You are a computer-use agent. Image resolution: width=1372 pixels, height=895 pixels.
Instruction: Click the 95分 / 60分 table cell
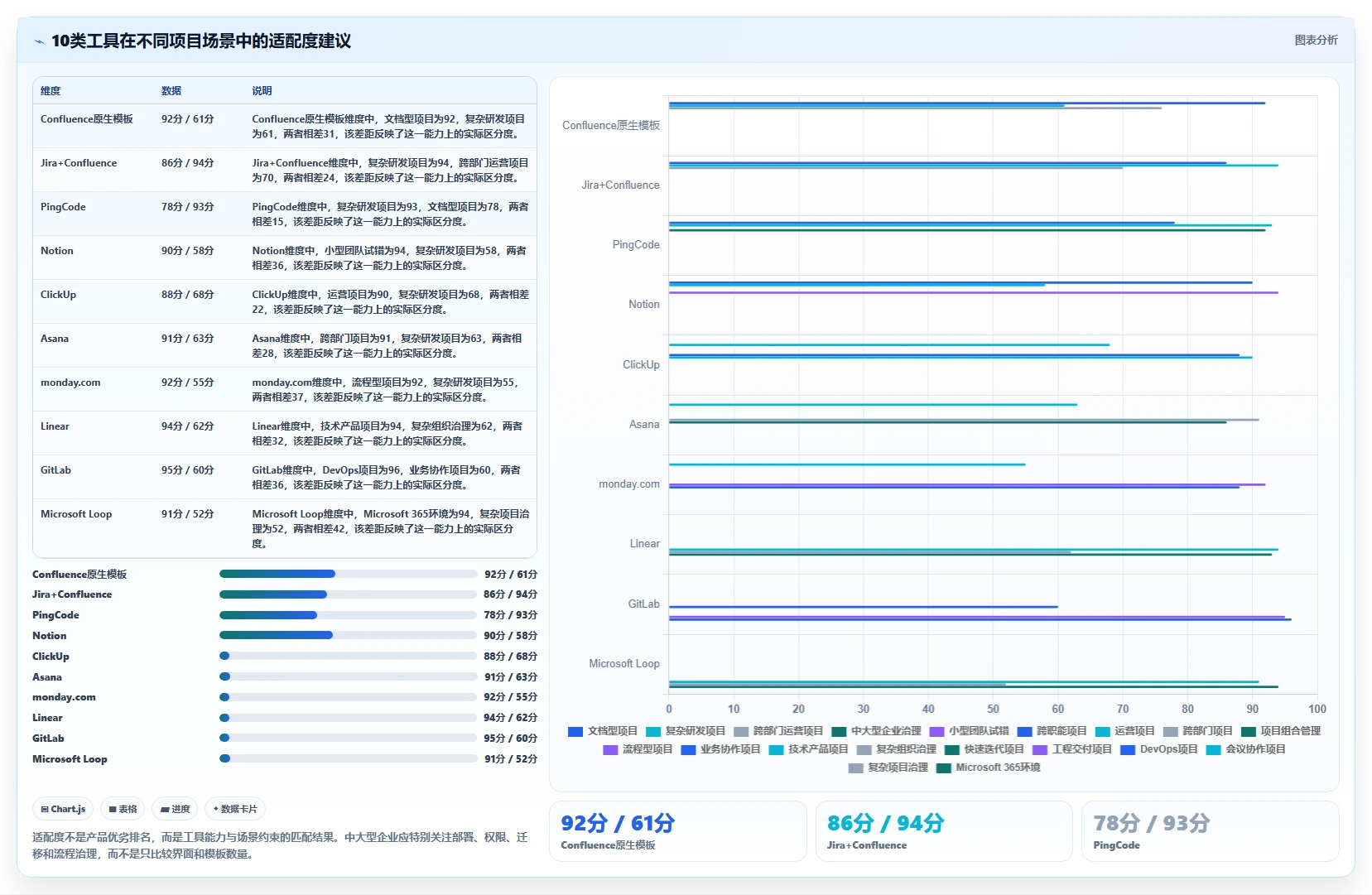pyautogui.click(x=188, y=470)
